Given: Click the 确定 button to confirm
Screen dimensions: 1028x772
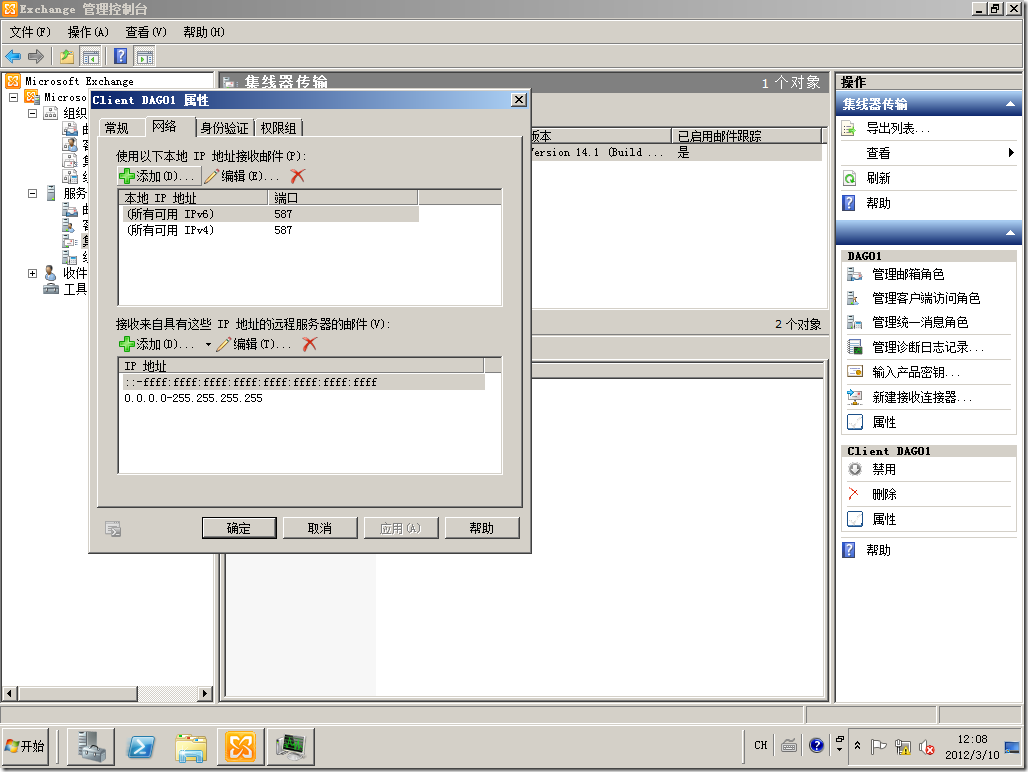Looking at the screenshot, I should (239, 528).
